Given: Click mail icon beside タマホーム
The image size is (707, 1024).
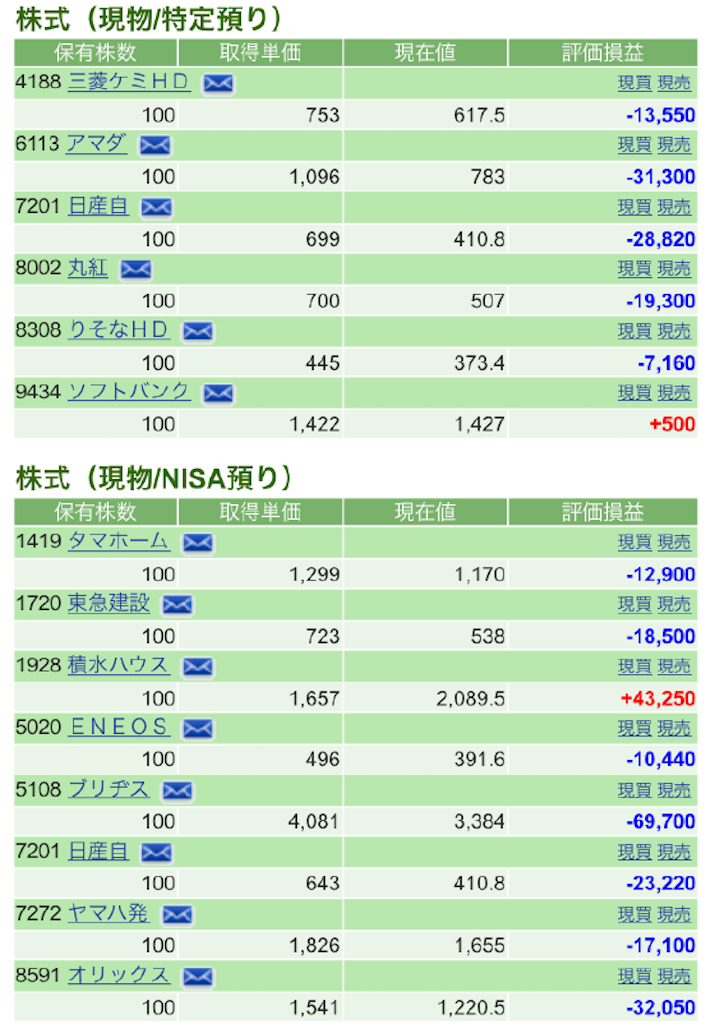Looking at the screenshot, I should 198,543.
